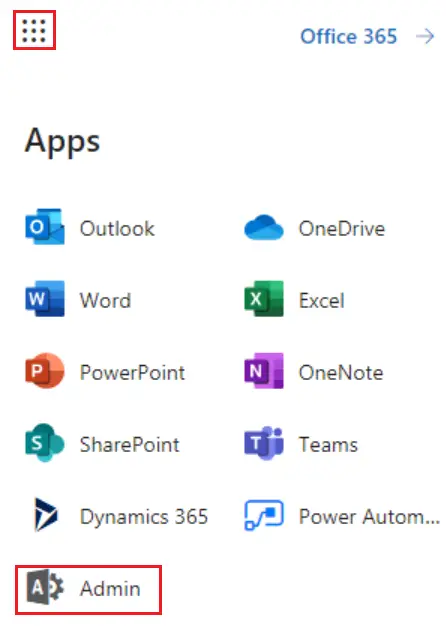Select the OneDrive label
Viewport: 446px width, 626px height.
342,229
